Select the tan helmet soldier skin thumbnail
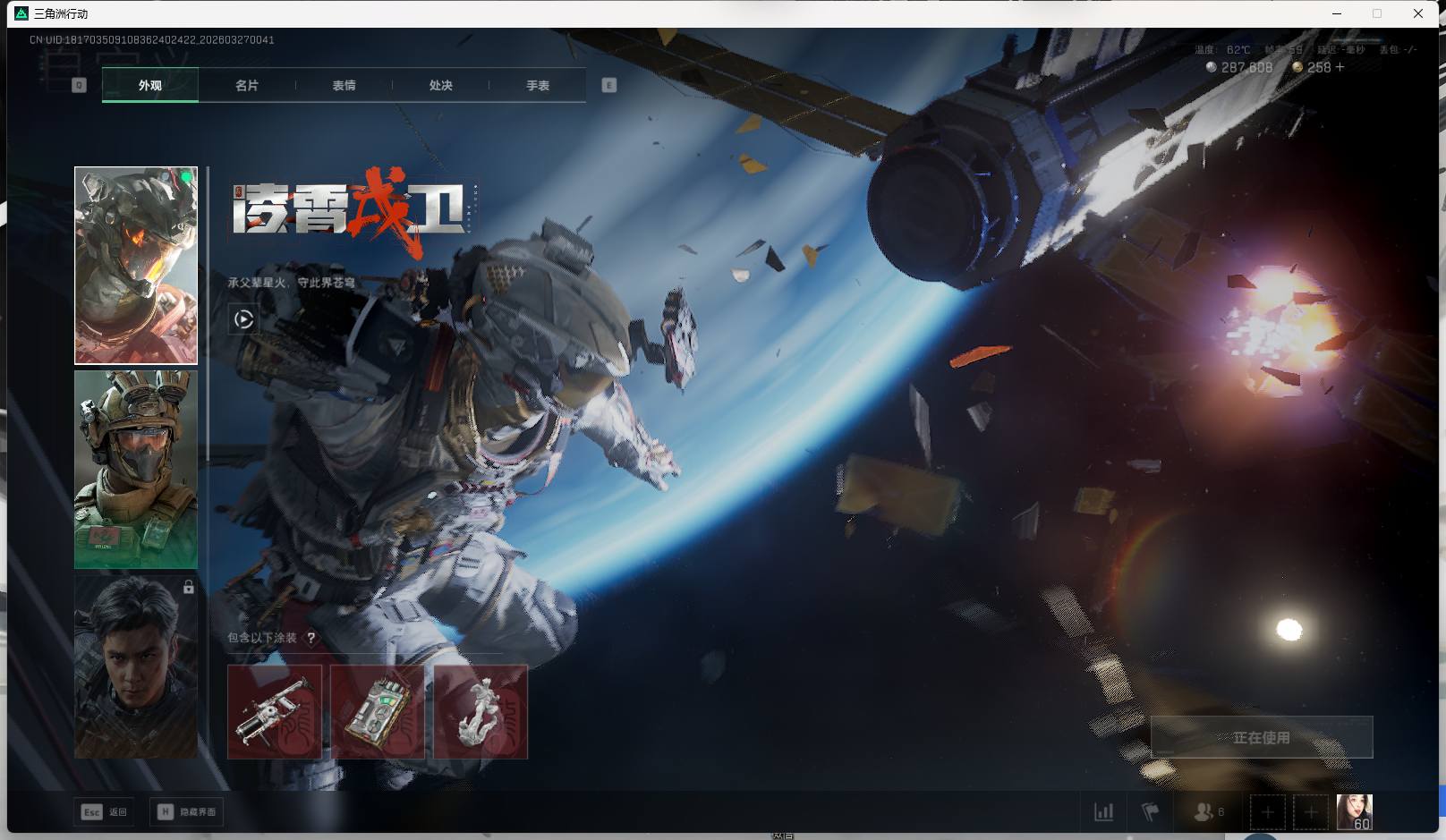 pos(136,470)
